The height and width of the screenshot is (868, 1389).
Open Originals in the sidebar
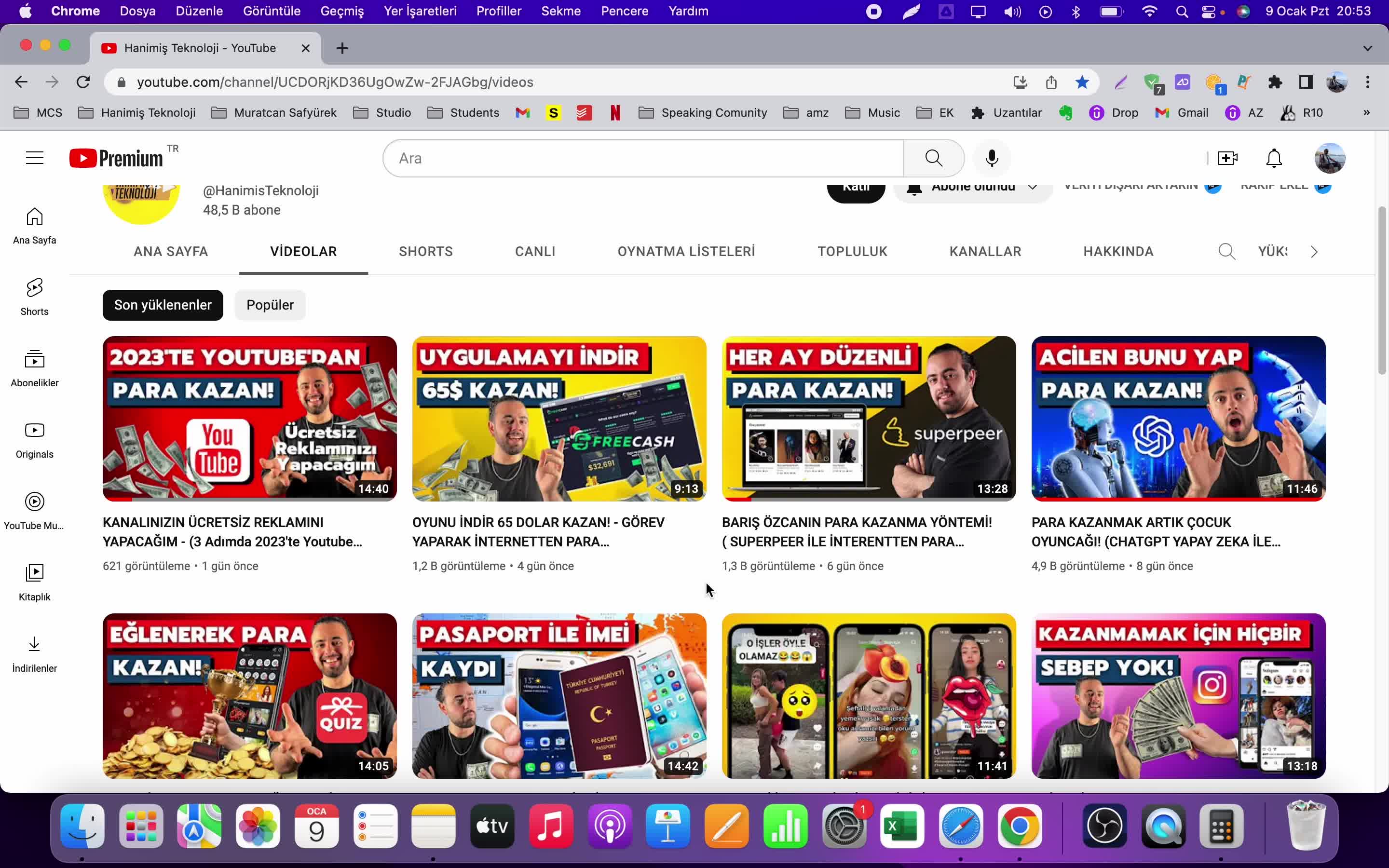pyautogui.click(x=34, y=440)
